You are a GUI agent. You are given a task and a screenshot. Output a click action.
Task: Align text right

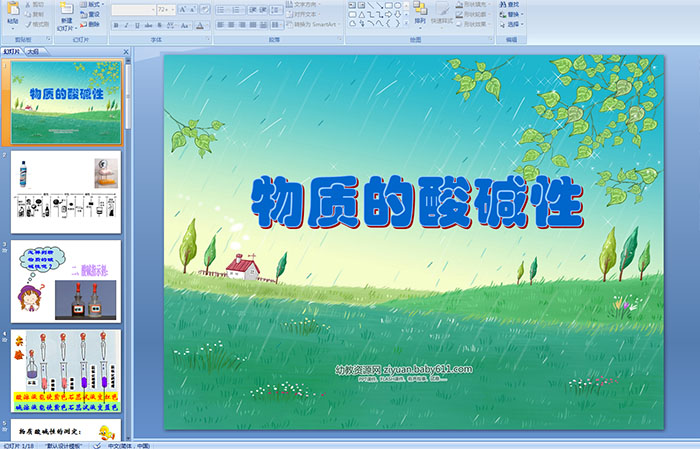click(x=242, y=25)
